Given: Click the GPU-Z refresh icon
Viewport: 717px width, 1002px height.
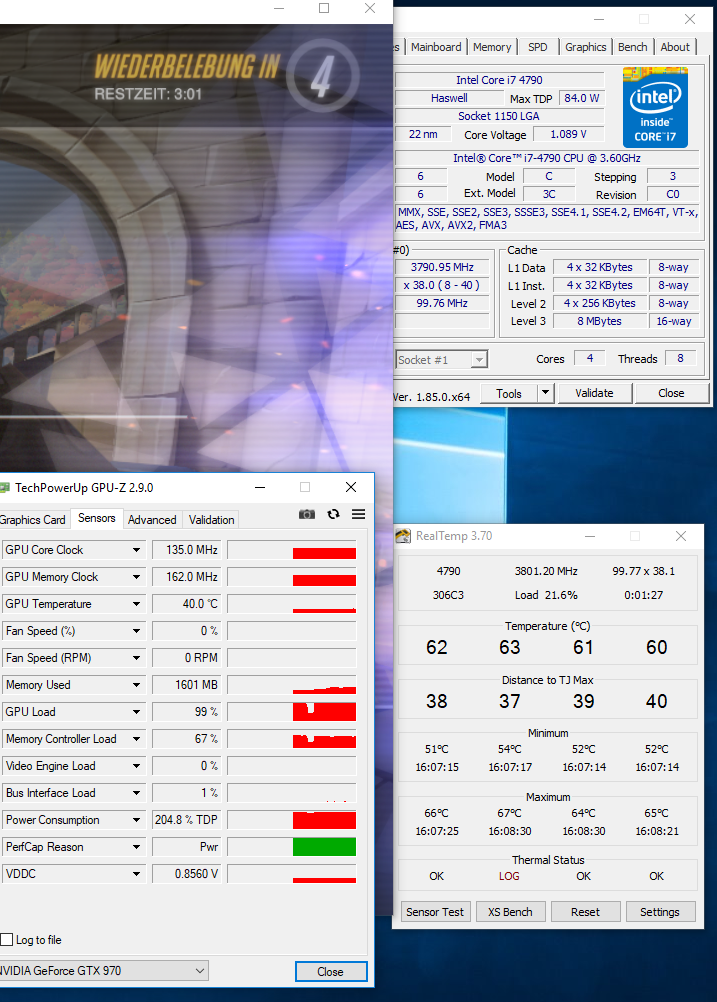Looking at the screenshot, I should (334, 514).
